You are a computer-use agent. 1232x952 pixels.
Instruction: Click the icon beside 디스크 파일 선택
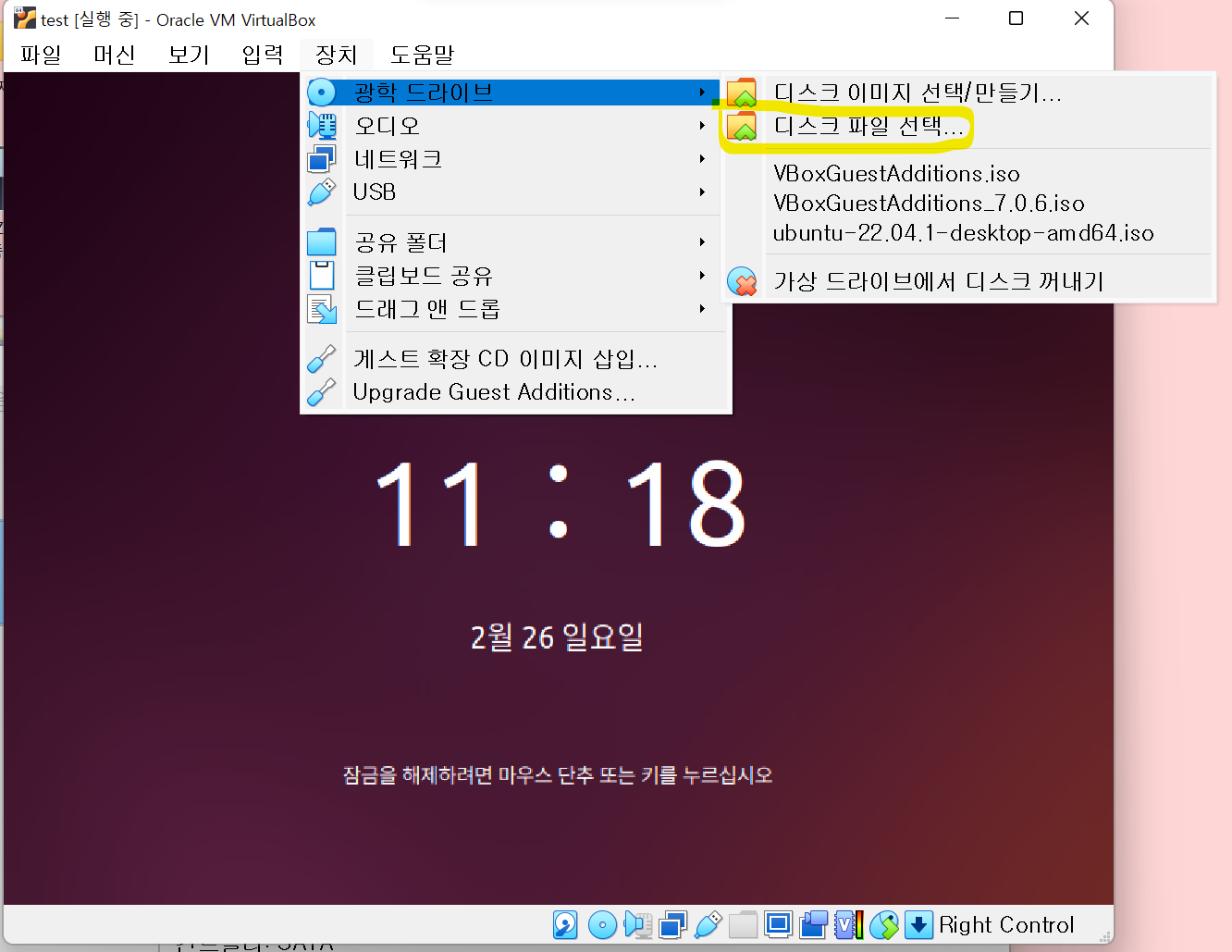[742, 126]
